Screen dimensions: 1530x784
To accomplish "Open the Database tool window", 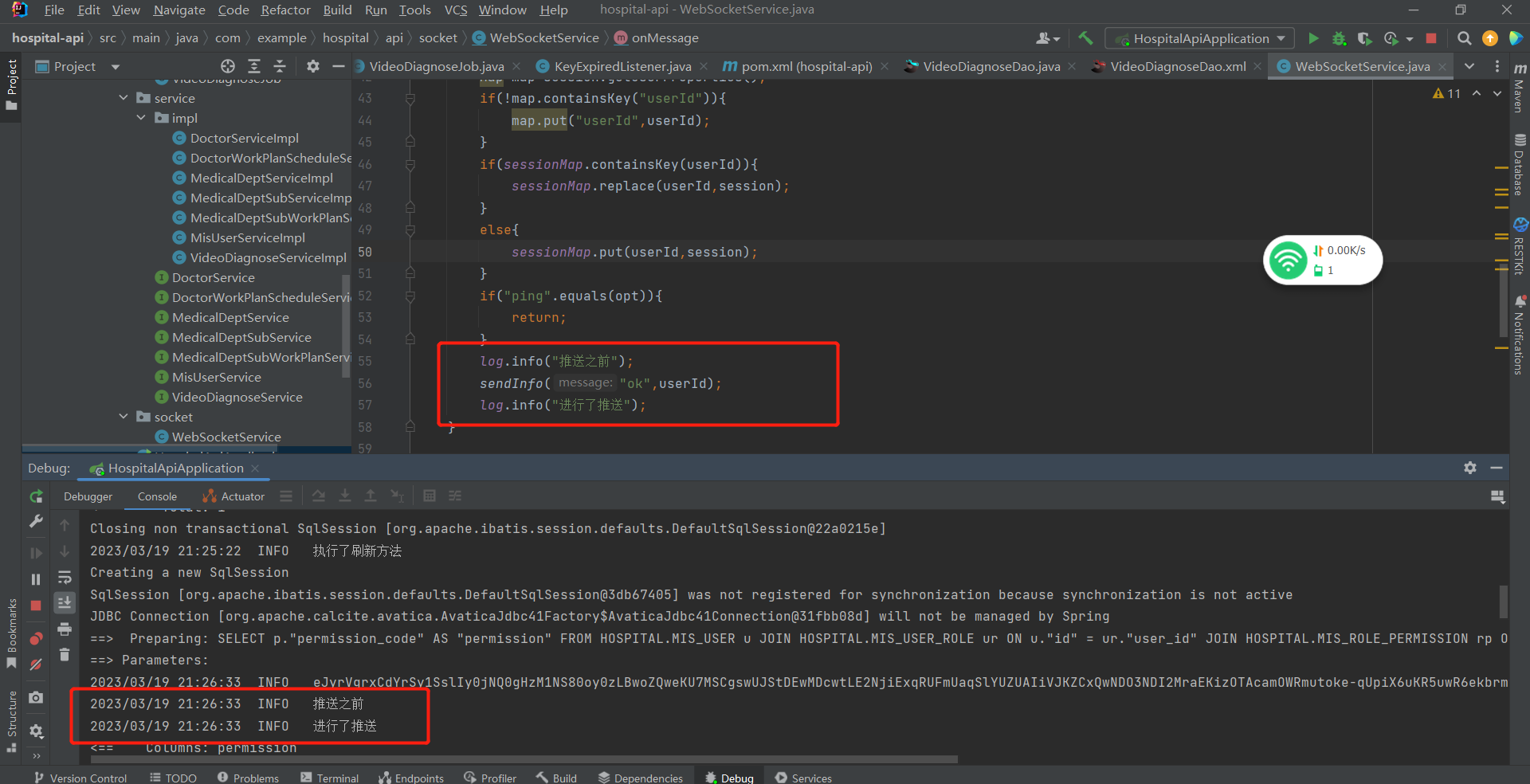I will point(1520,165).
